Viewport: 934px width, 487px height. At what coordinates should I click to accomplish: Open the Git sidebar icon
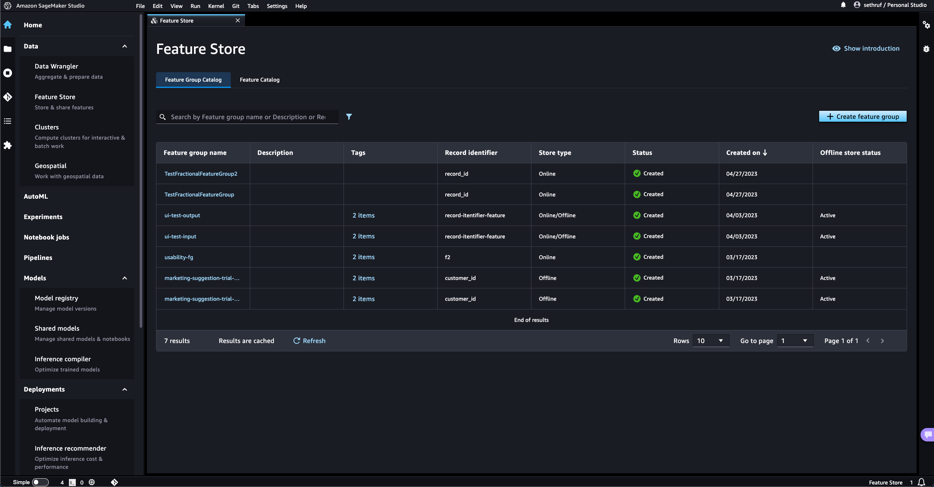[x=8, y=96]
